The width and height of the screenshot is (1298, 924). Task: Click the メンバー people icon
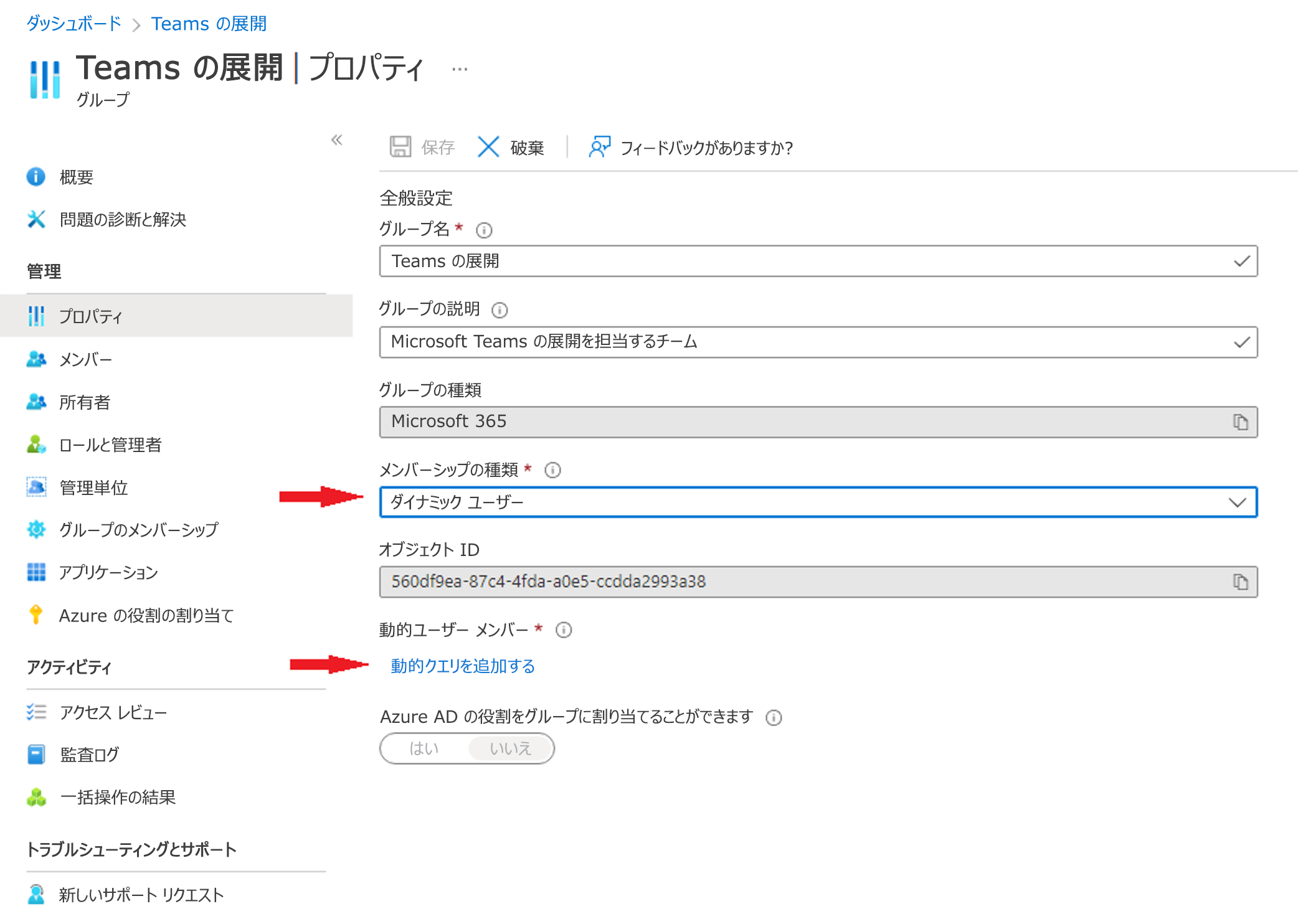click(36, 359)
